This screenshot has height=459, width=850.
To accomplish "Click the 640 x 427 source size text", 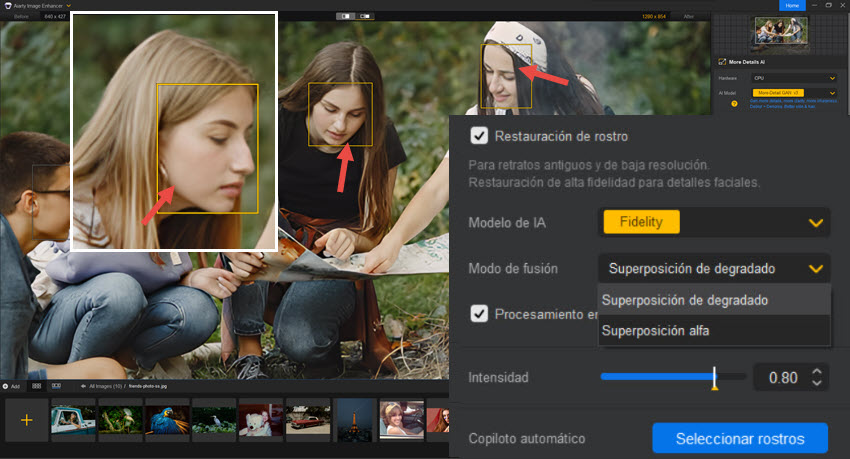I will [55, 17].
